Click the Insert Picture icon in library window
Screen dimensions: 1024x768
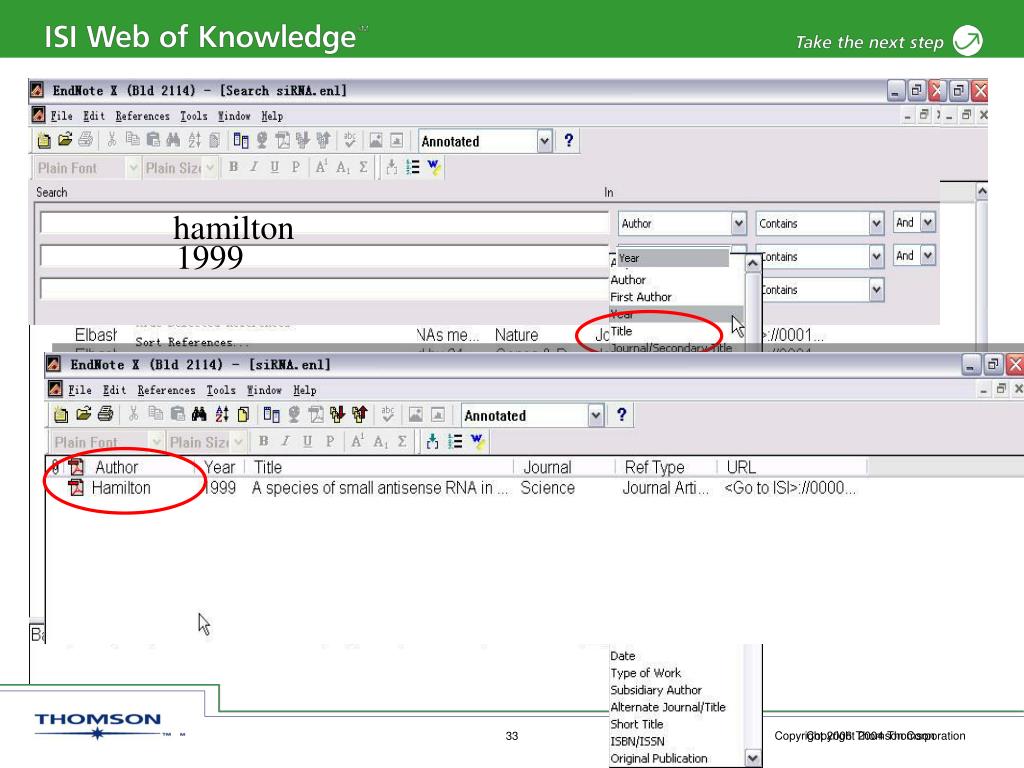(415, 415)
